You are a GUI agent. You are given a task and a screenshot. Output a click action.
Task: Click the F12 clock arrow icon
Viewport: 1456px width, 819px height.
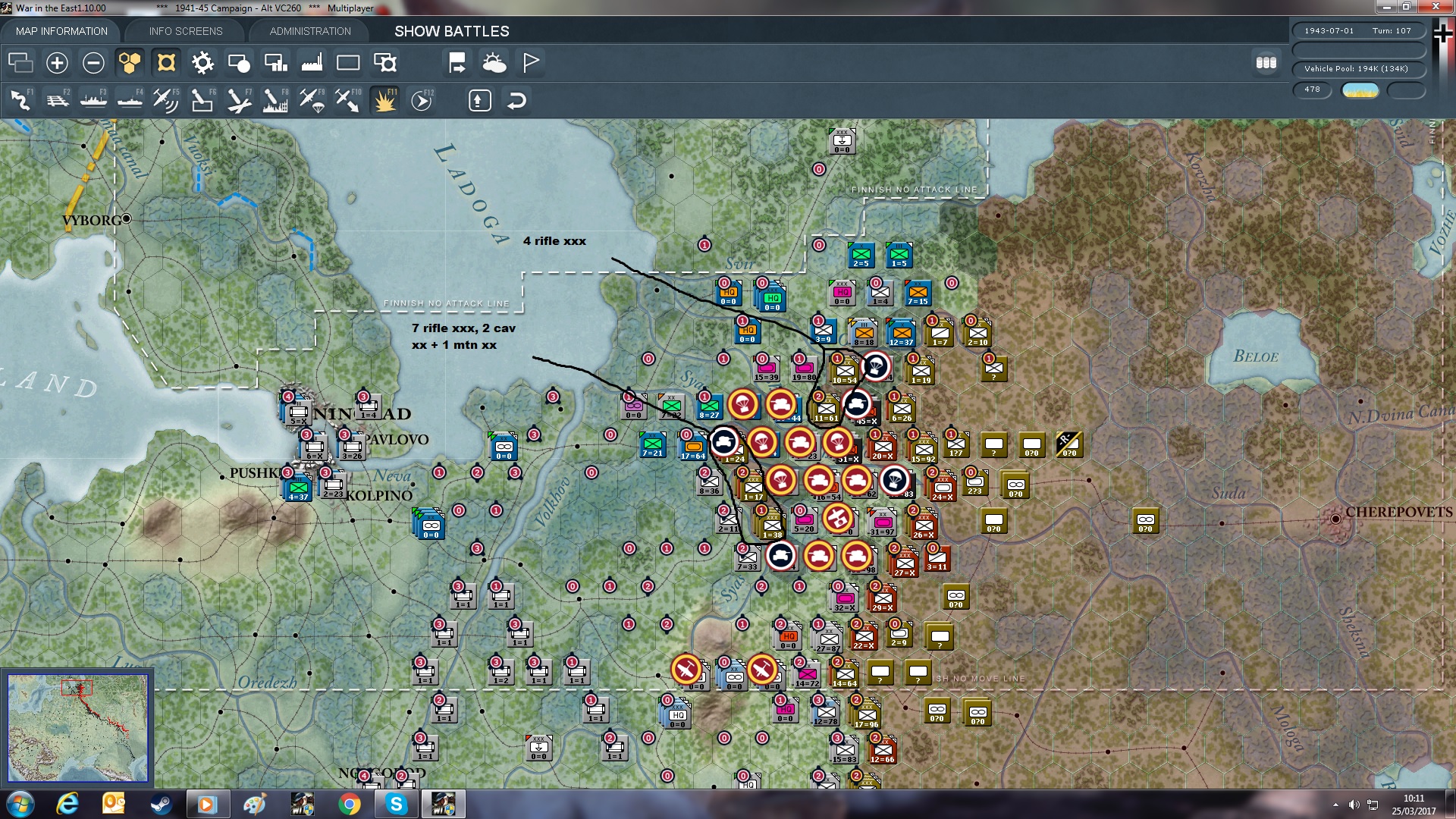[421, 100]
